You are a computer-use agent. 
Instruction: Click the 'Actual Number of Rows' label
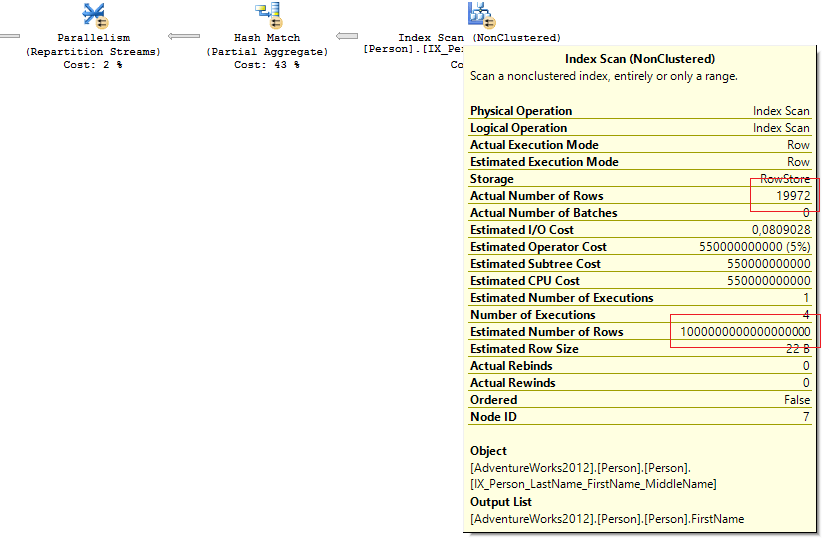(537, 196)
